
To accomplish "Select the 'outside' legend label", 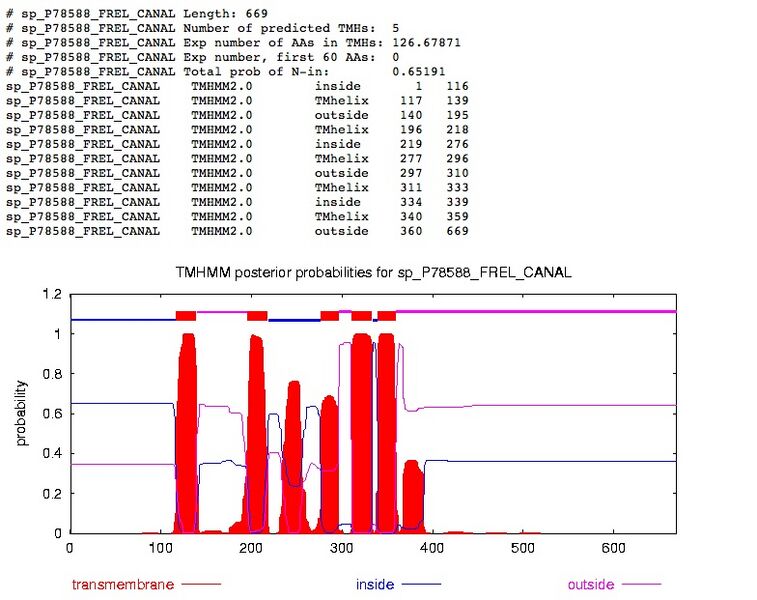I will 590,584.
